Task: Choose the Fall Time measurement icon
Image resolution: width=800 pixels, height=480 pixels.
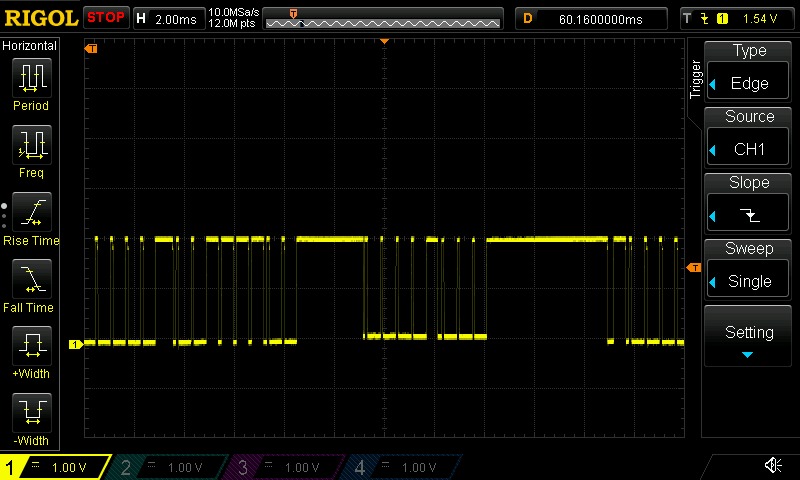Action: [x=30, y=280]
